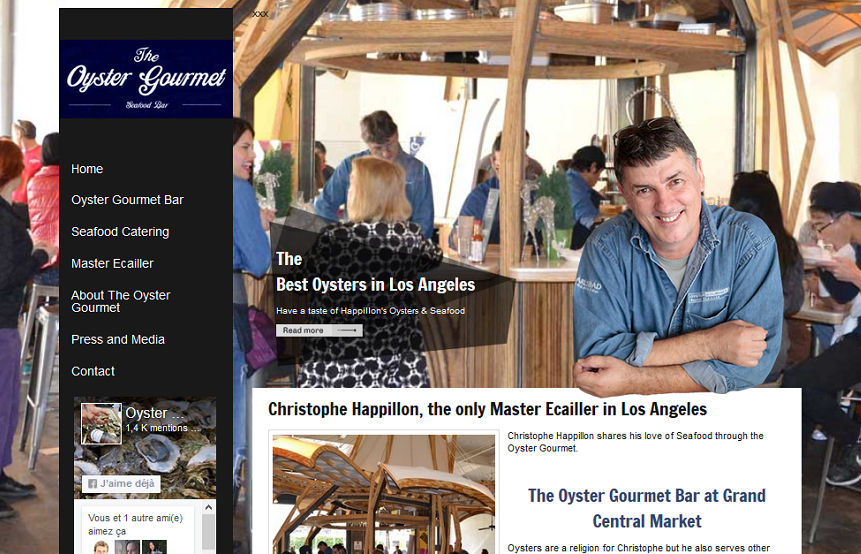This screenshot has height=554, width=861.
Task: Open the Home menu item
Action: tap(87, 169)
